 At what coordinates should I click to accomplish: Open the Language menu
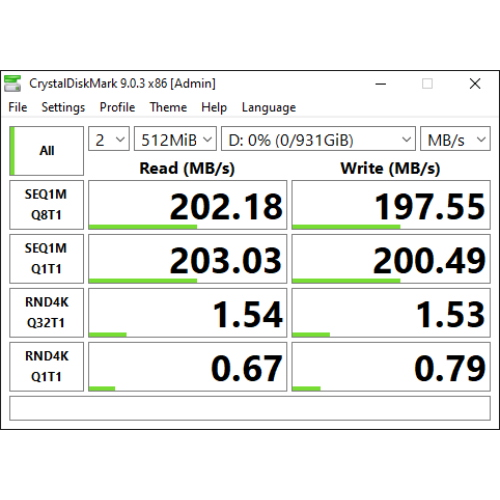[x=269, y=107]
